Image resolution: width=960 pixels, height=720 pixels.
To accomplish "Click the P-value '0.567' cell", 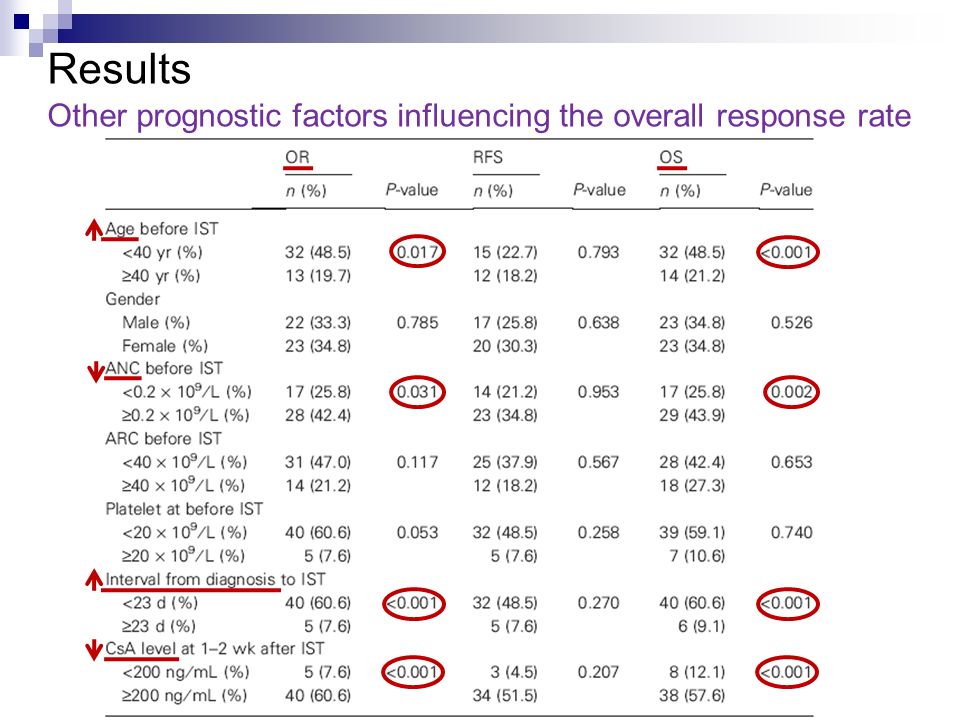I will point(598,462).
